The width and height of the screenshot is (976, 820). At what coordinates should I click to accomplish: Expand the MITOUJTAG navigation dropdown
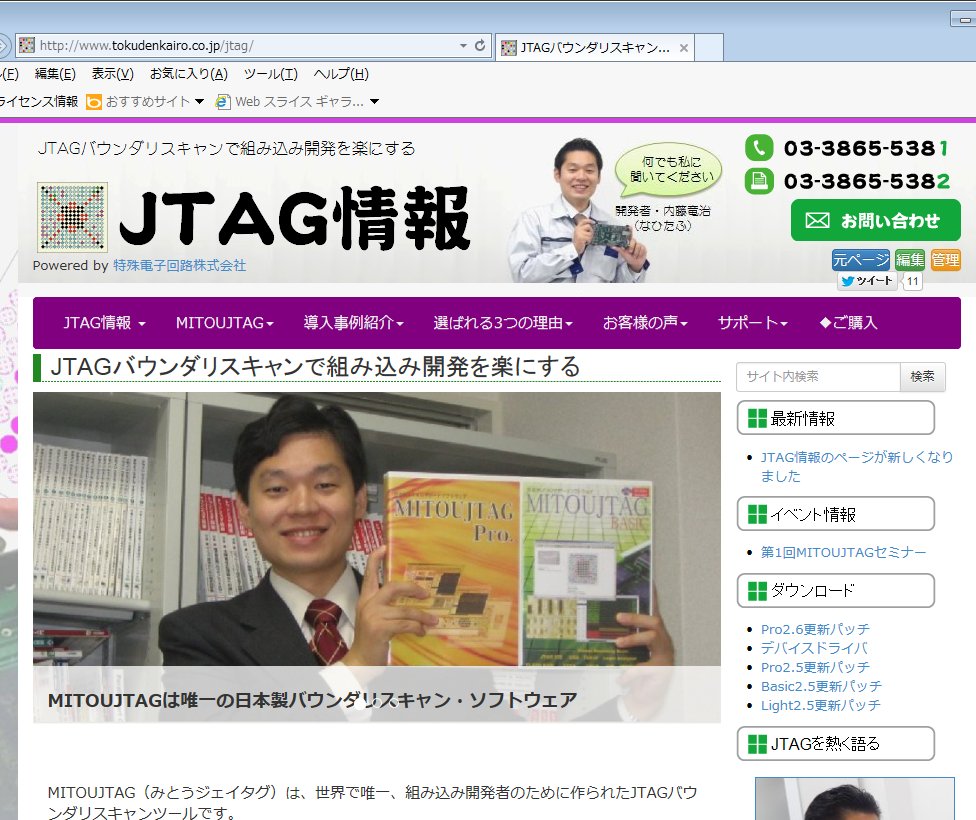[225, 323]
